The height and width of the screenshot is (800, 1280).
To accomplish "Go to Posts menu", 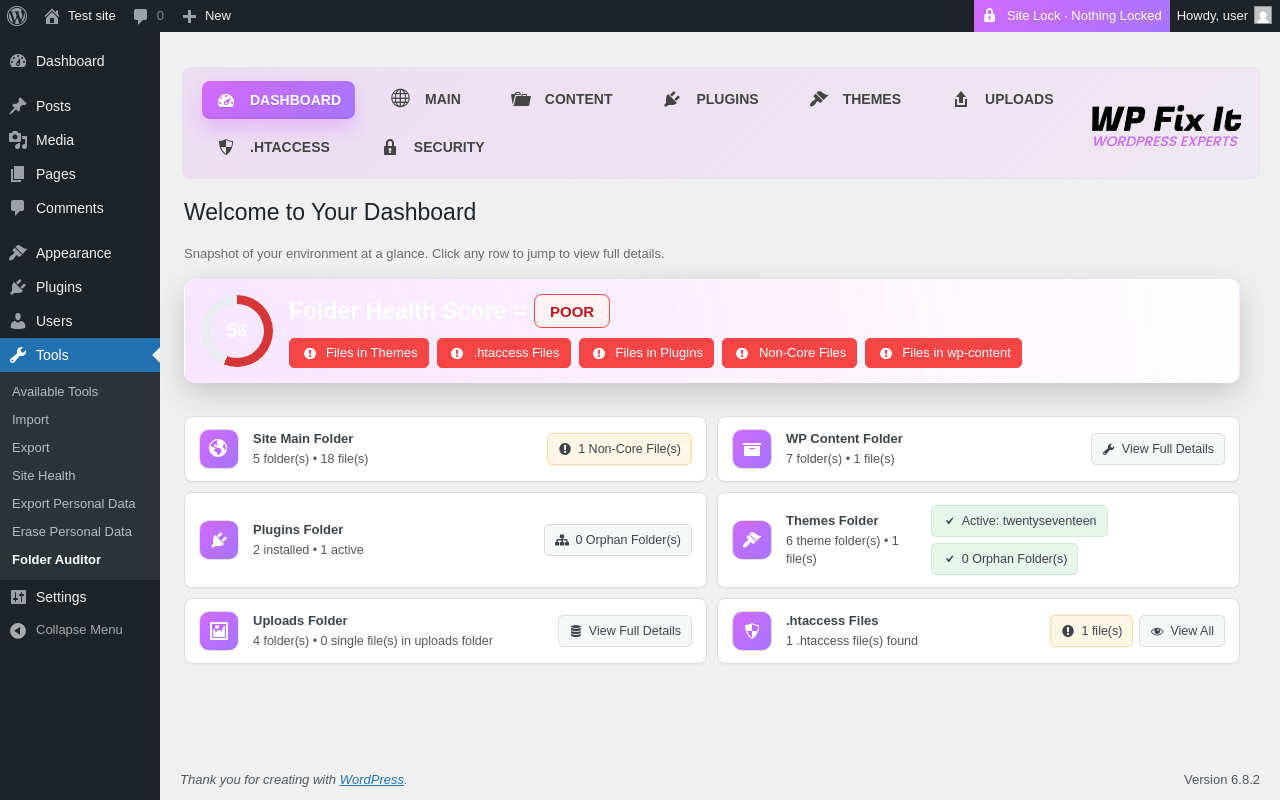I will [x=80, y=106].
